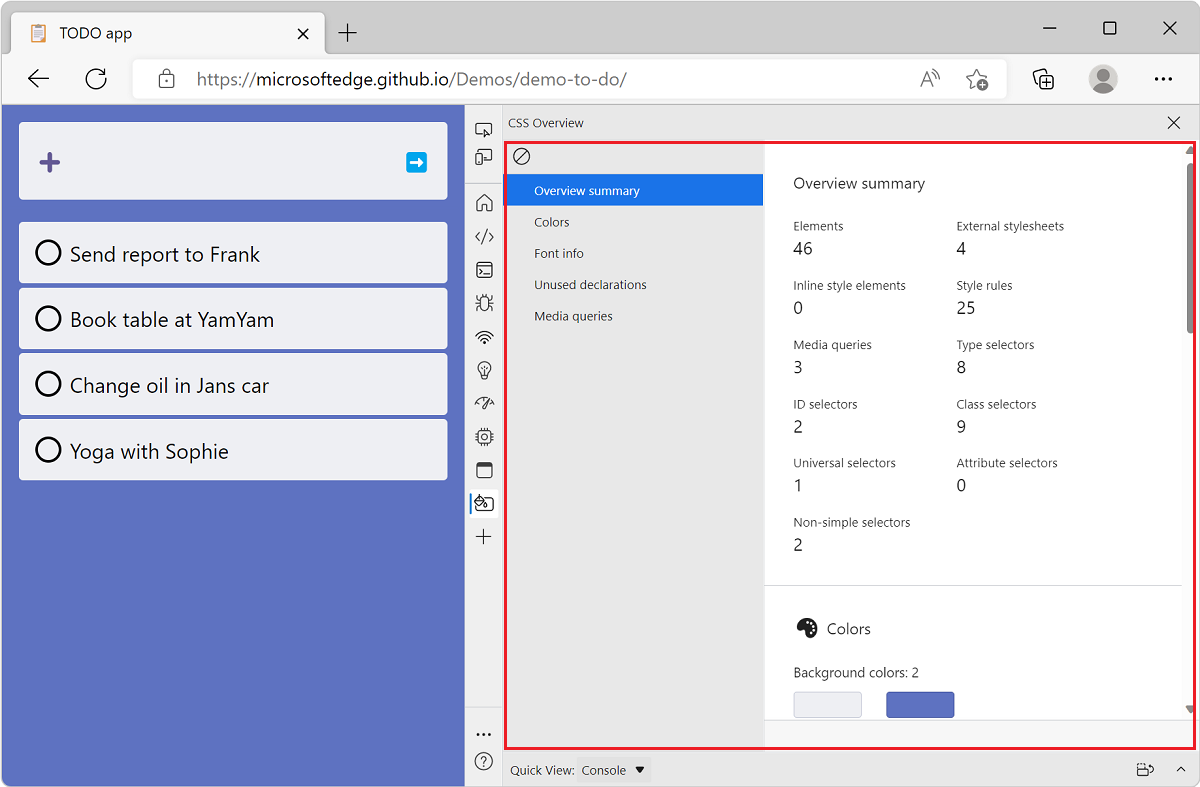Open the Application panel icon
Viewport: 1200px width, 787px height.
pos(483,469)
